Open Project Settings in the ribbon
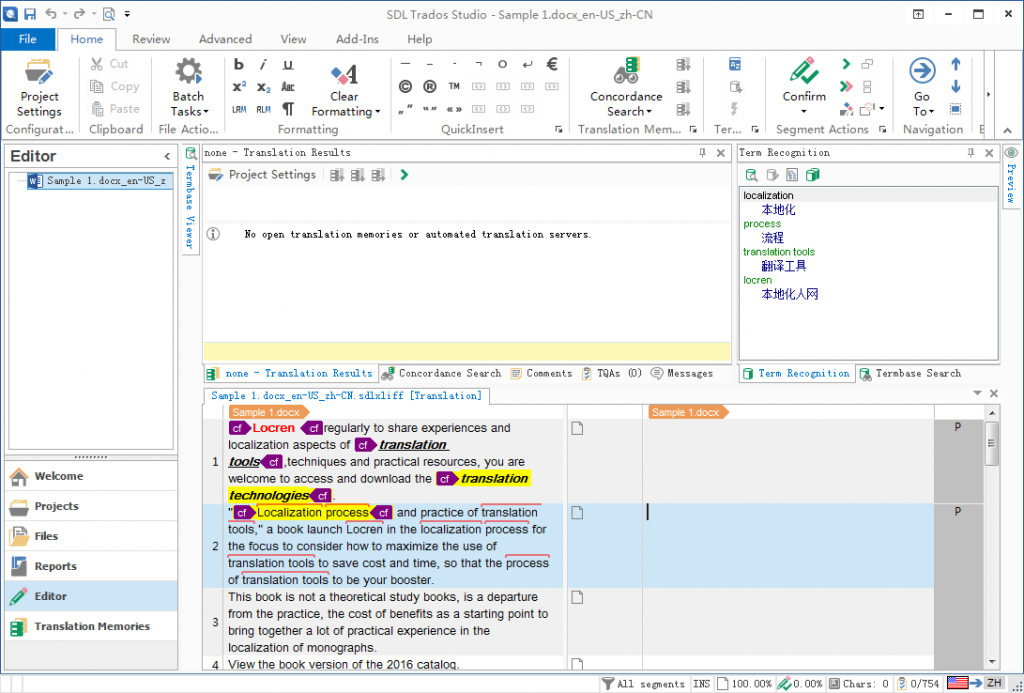Image resolution: width=1024 pixels, height=693 pixels. coord(39,88)
